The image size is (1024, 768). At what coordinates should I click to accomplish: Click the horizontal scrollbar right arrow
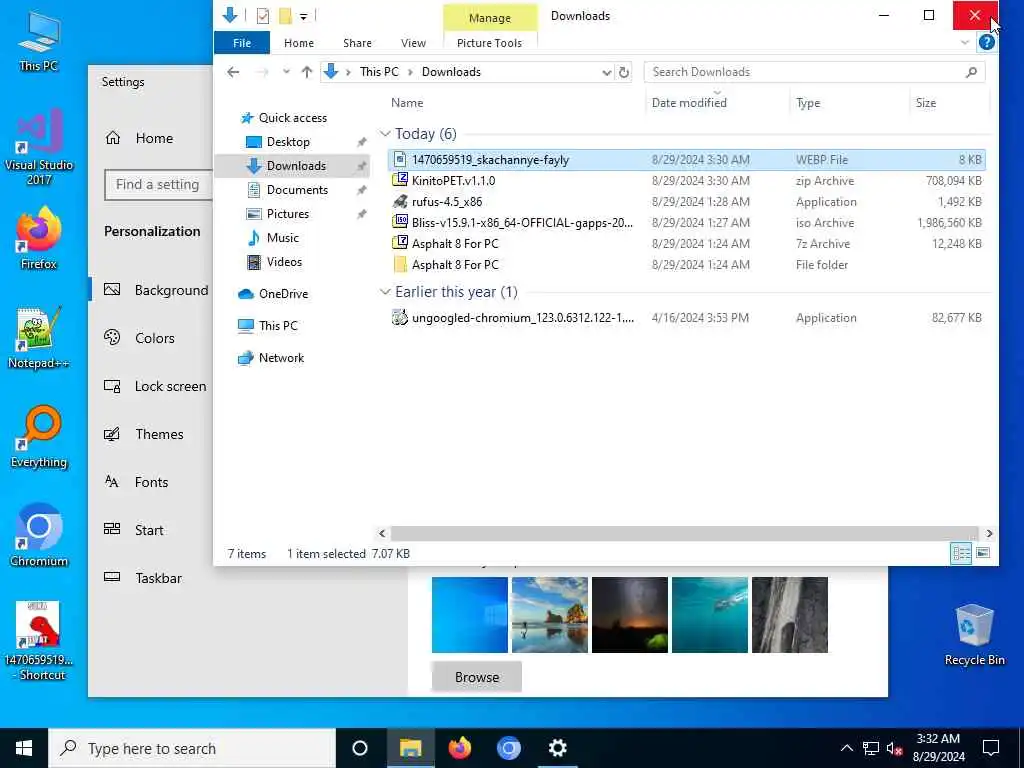[989, 534]
